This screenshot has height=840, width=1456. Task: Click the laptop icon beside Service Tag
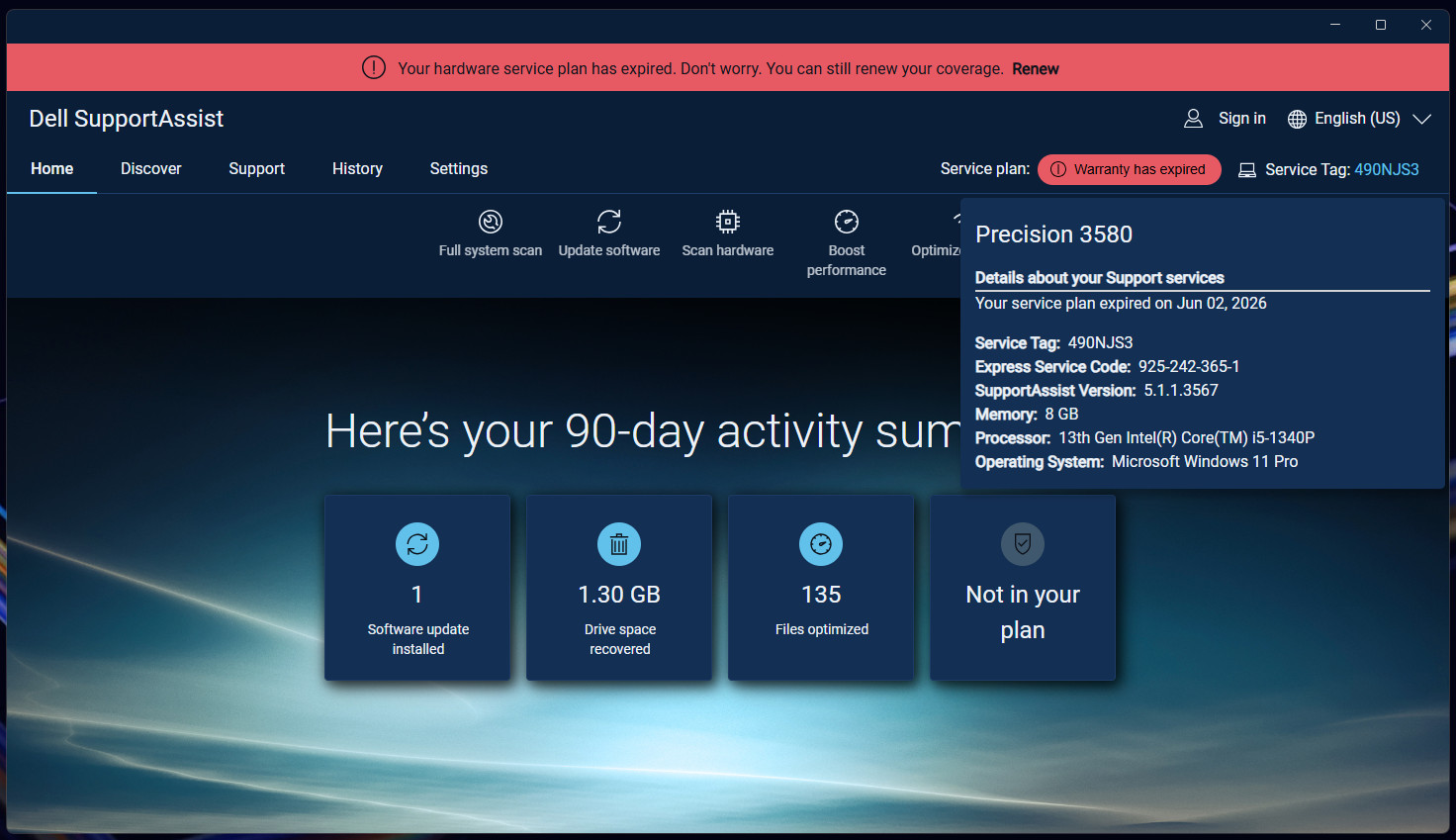(x=1247, y=170)
